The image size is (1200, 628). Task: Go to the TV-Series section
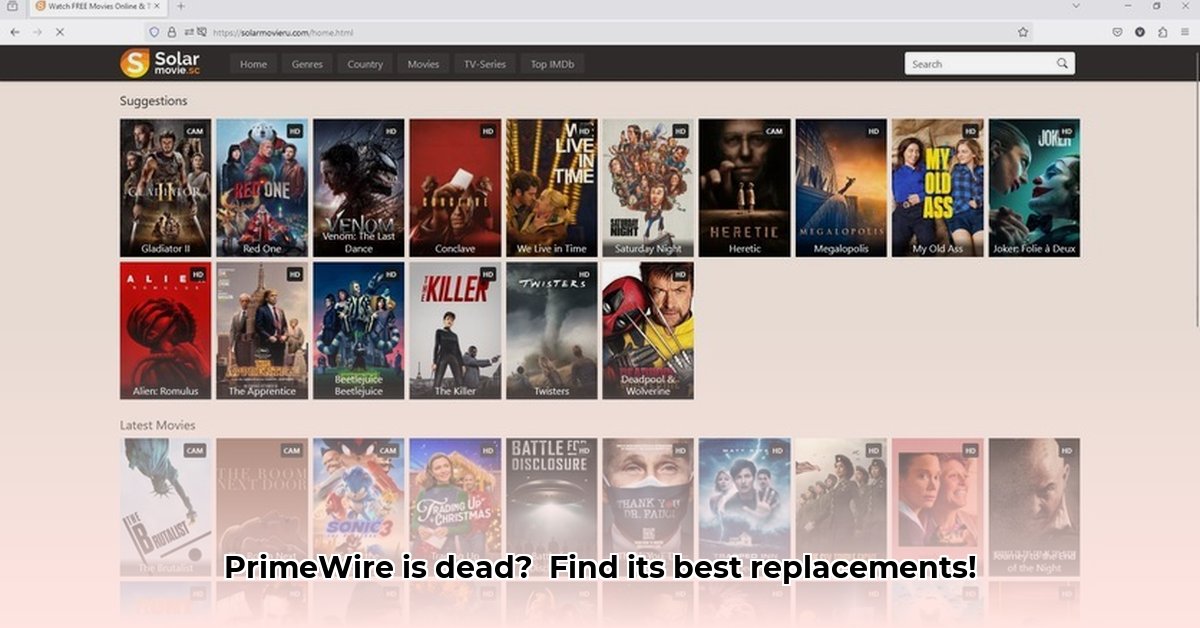coord(484,64)
